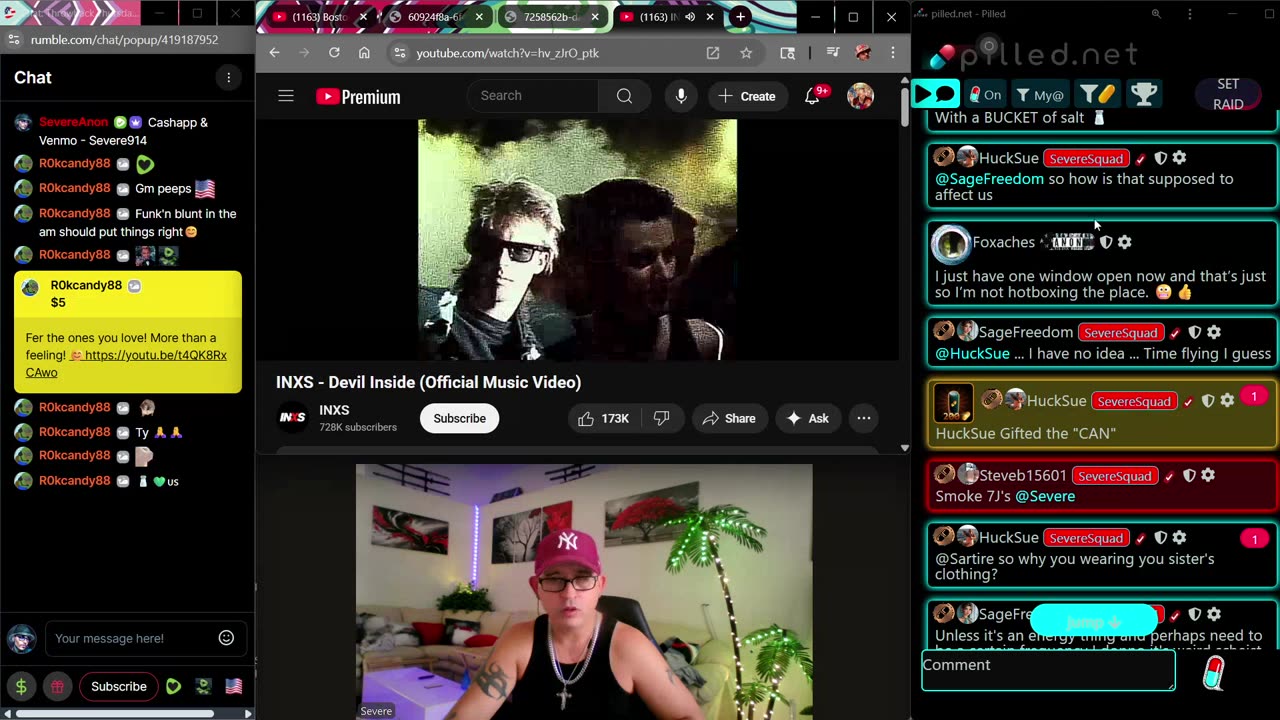Insert the skull crossbones Rumble emote

(204, 686)
